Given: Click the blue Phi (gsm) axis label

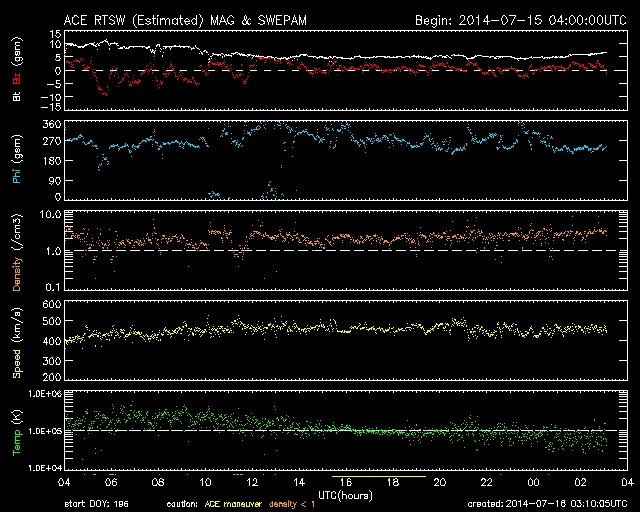Looking at the screenshot, I should click(x=15, y=159).
